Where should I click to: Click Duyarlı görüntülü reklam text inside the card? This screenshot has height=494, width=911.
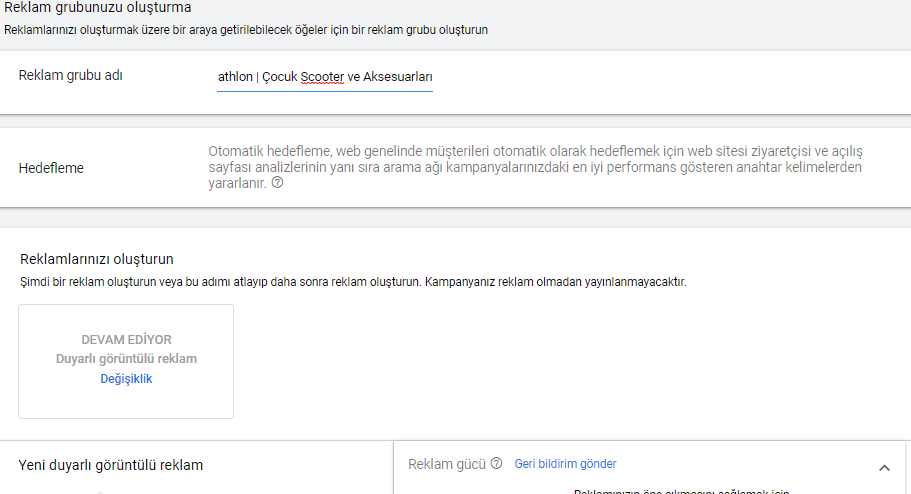point(126,359)
